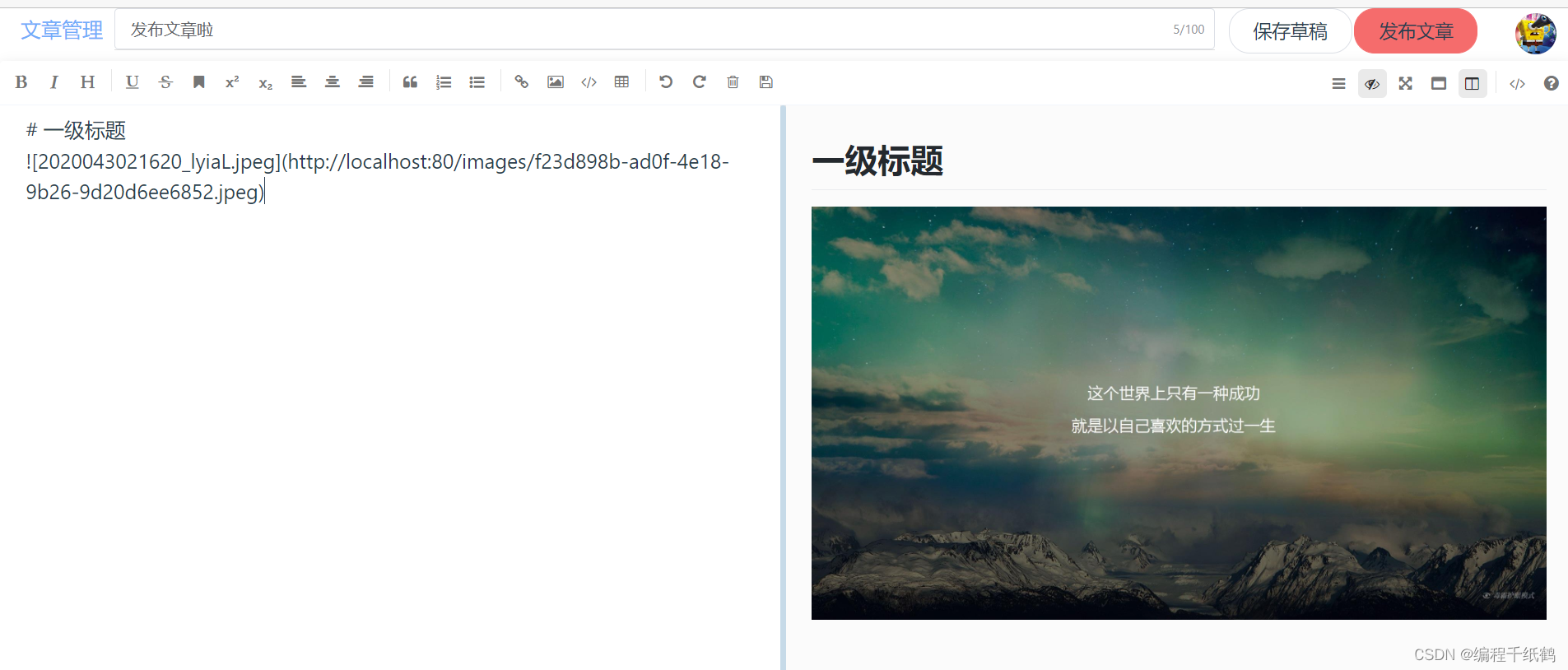Insert an ordered list
The height and width of the screenshot is (670, 1568).
[444, 81]
